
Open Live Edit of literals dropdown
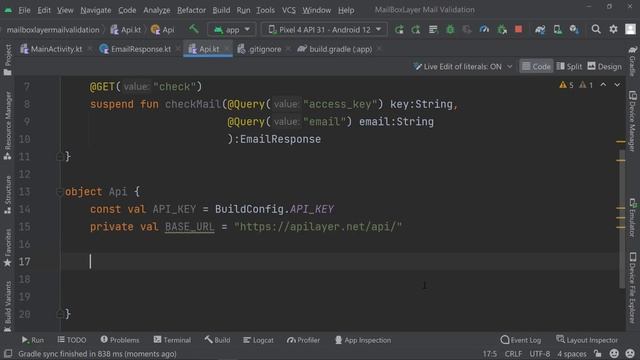(x=462, y=67)
